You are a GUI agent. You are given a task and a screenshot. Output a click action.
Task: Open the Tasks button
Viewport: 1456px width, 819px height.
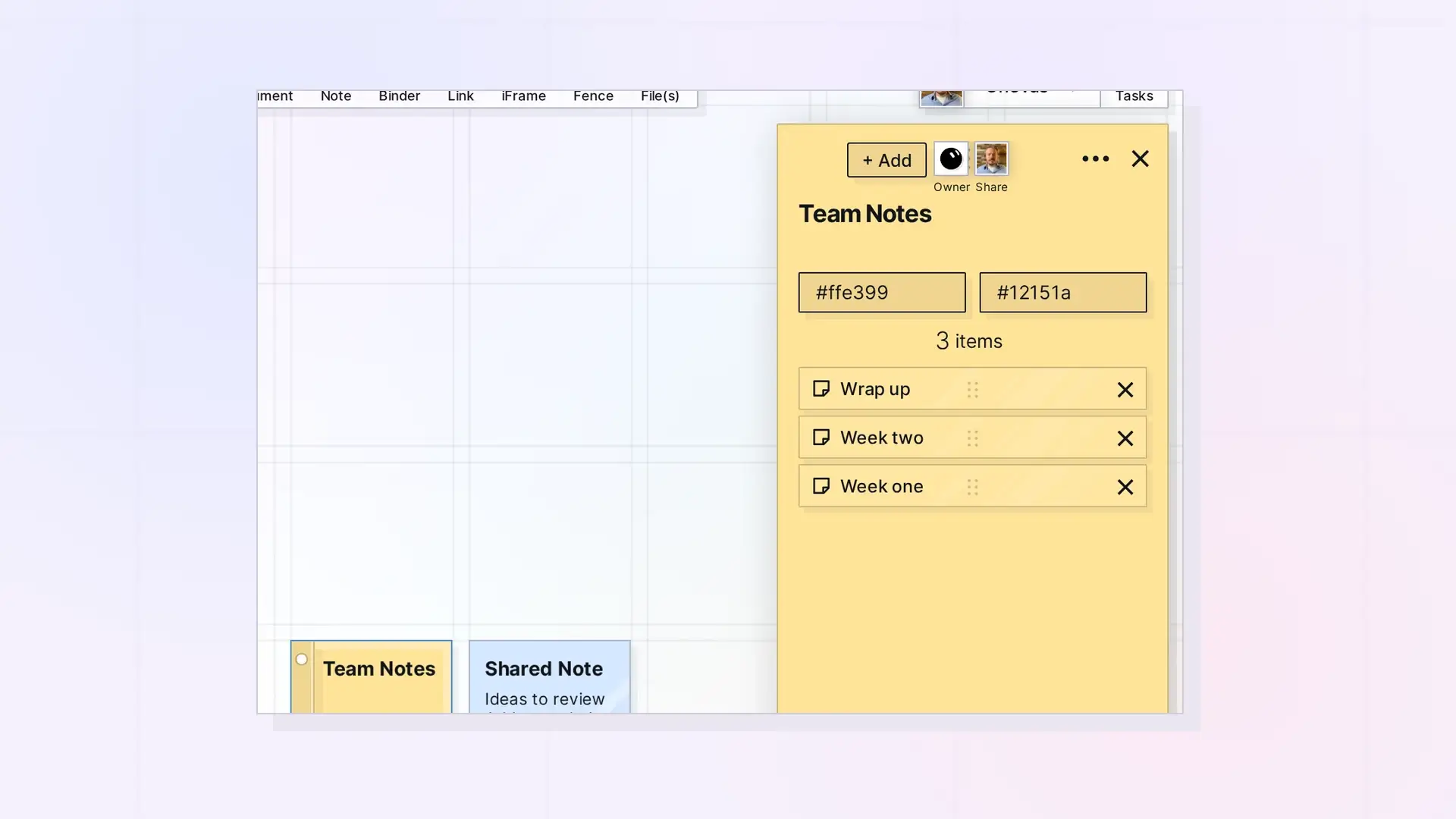1134,97
